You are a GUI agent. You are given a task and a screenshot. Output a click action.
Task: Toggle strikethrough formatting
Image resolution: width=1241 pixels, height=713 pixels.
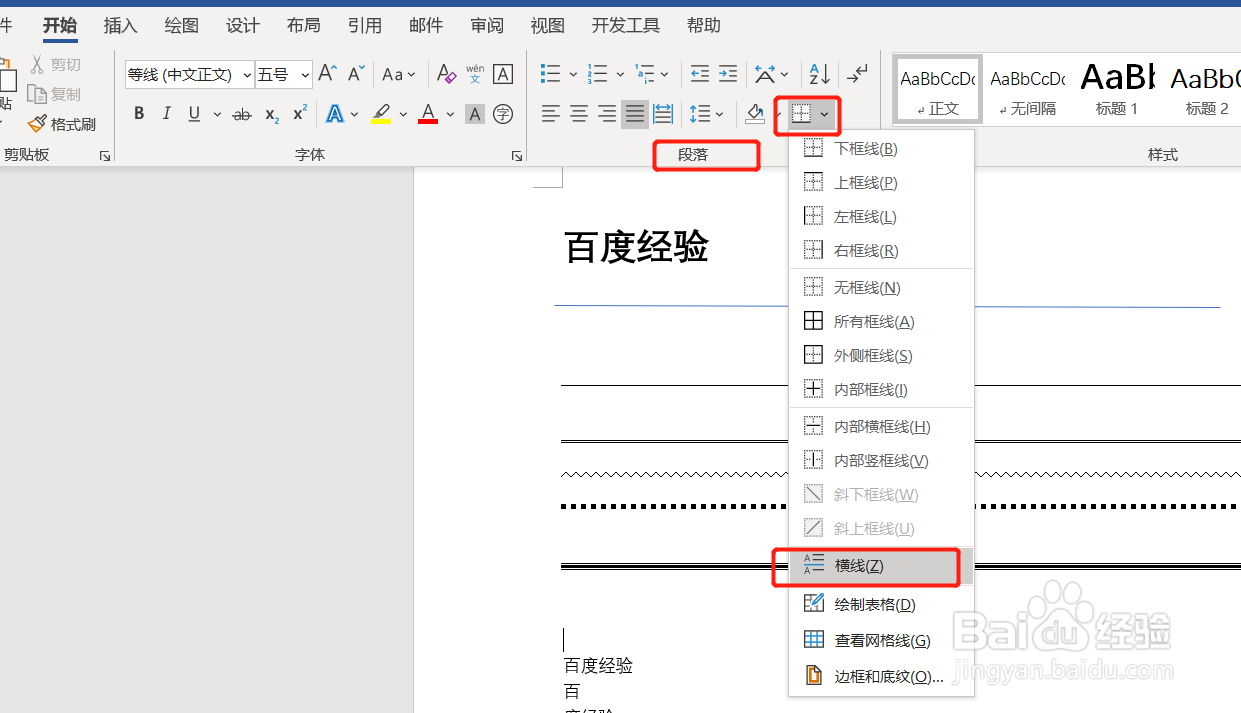click(242, 114)
